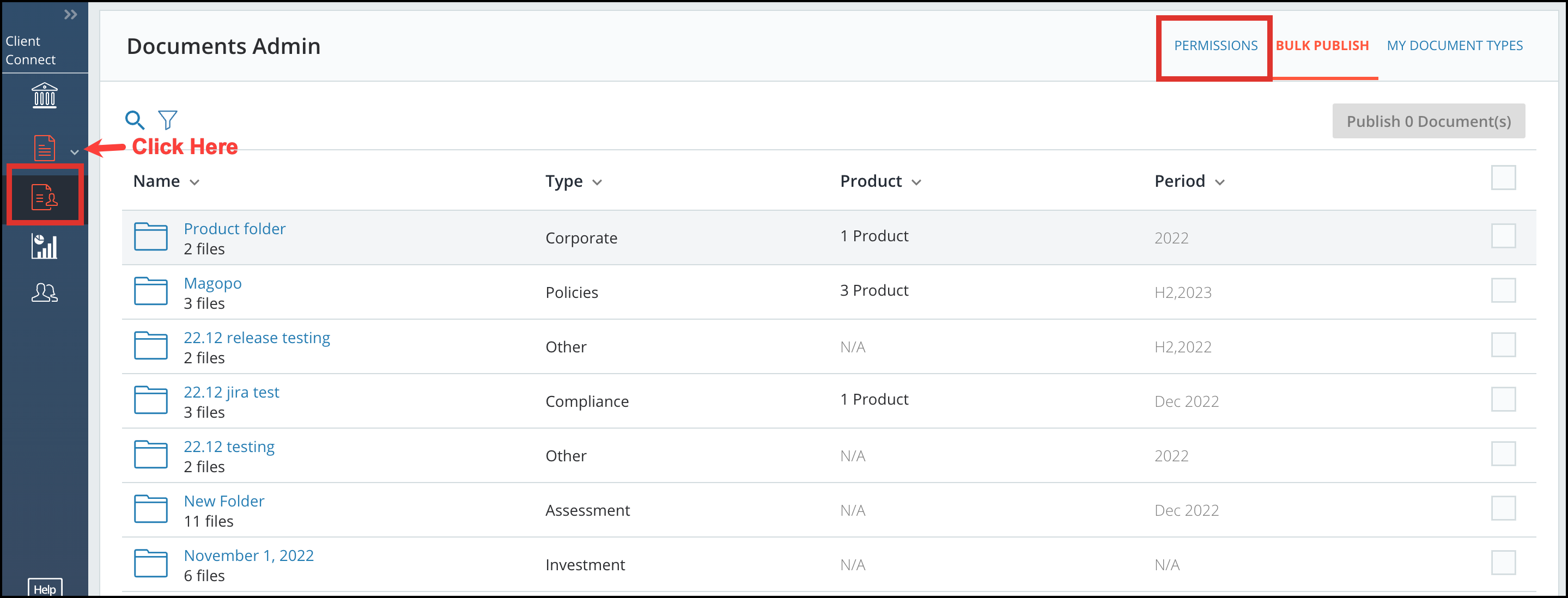Image resolution: width=1568 pixels, height=598 pixels.
Task: Sort by the Type column chevron
Action: pos(597,182)
